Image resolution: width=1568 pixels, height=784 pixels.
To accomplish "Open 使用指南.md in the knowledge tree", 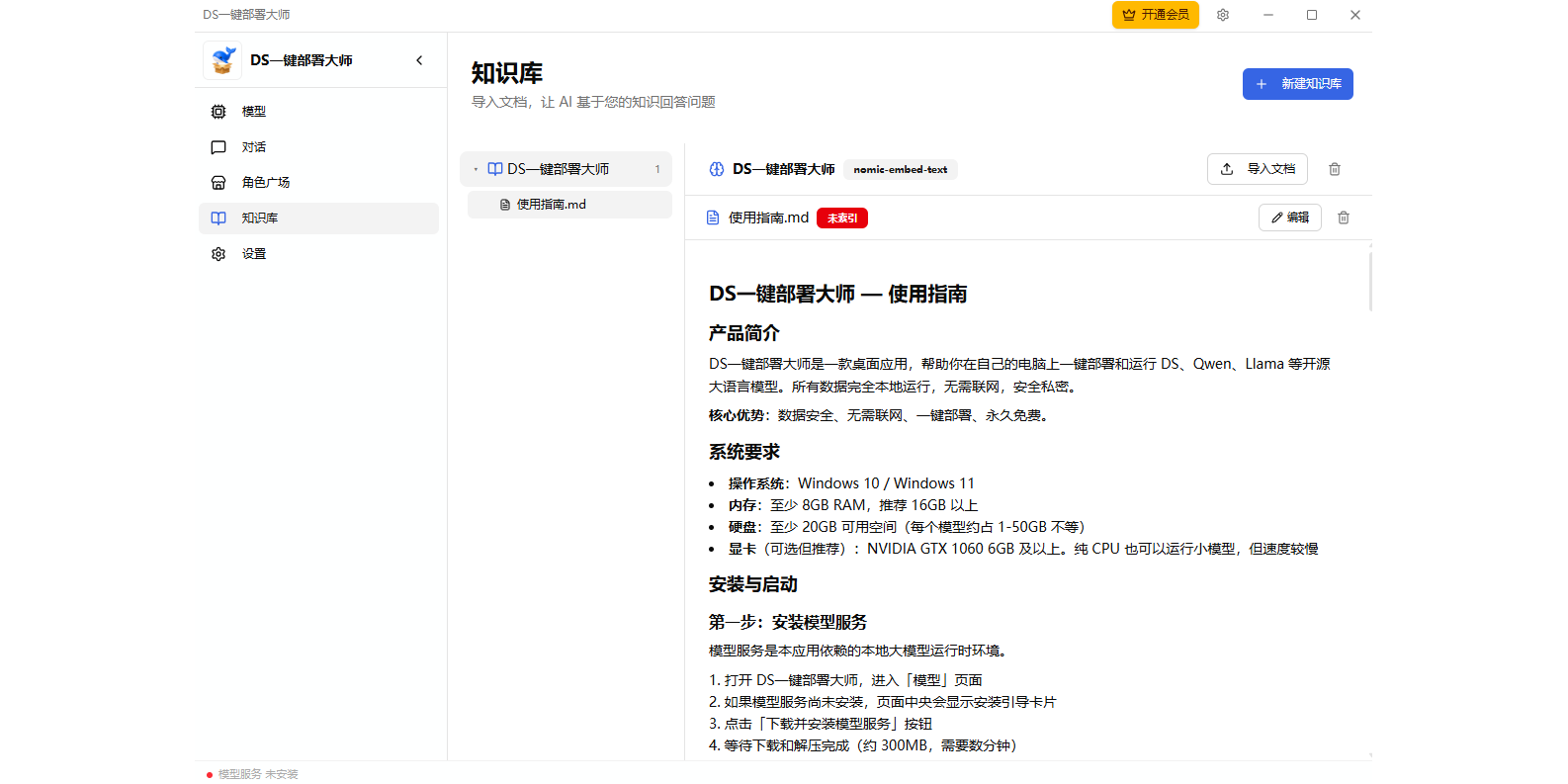I will click(569, 205).
